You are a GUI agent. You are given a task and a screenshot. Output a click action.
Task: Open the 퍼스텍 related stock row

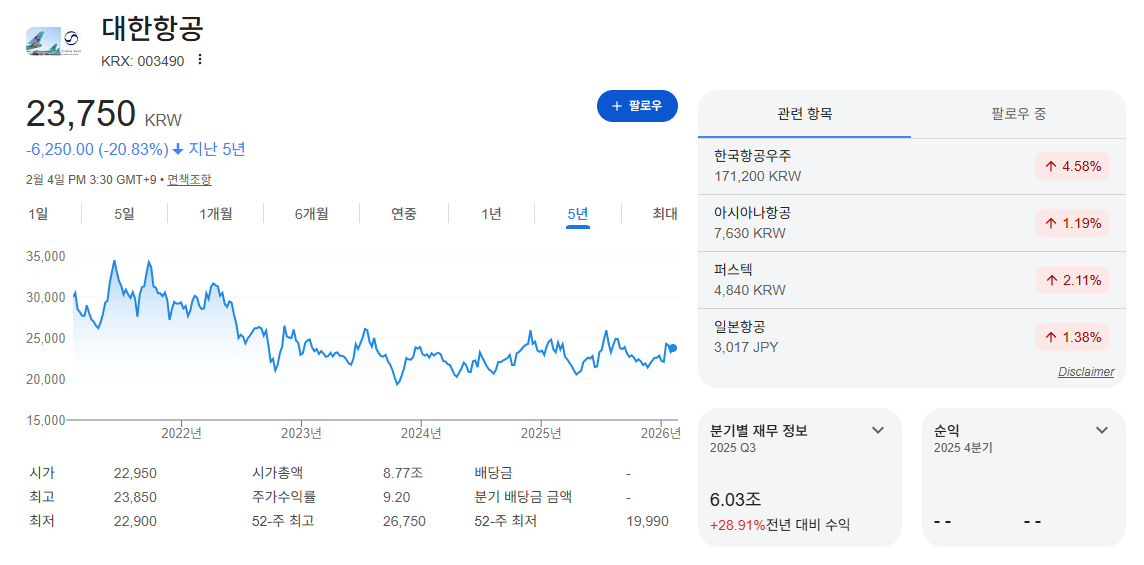[x=912, y=280]
